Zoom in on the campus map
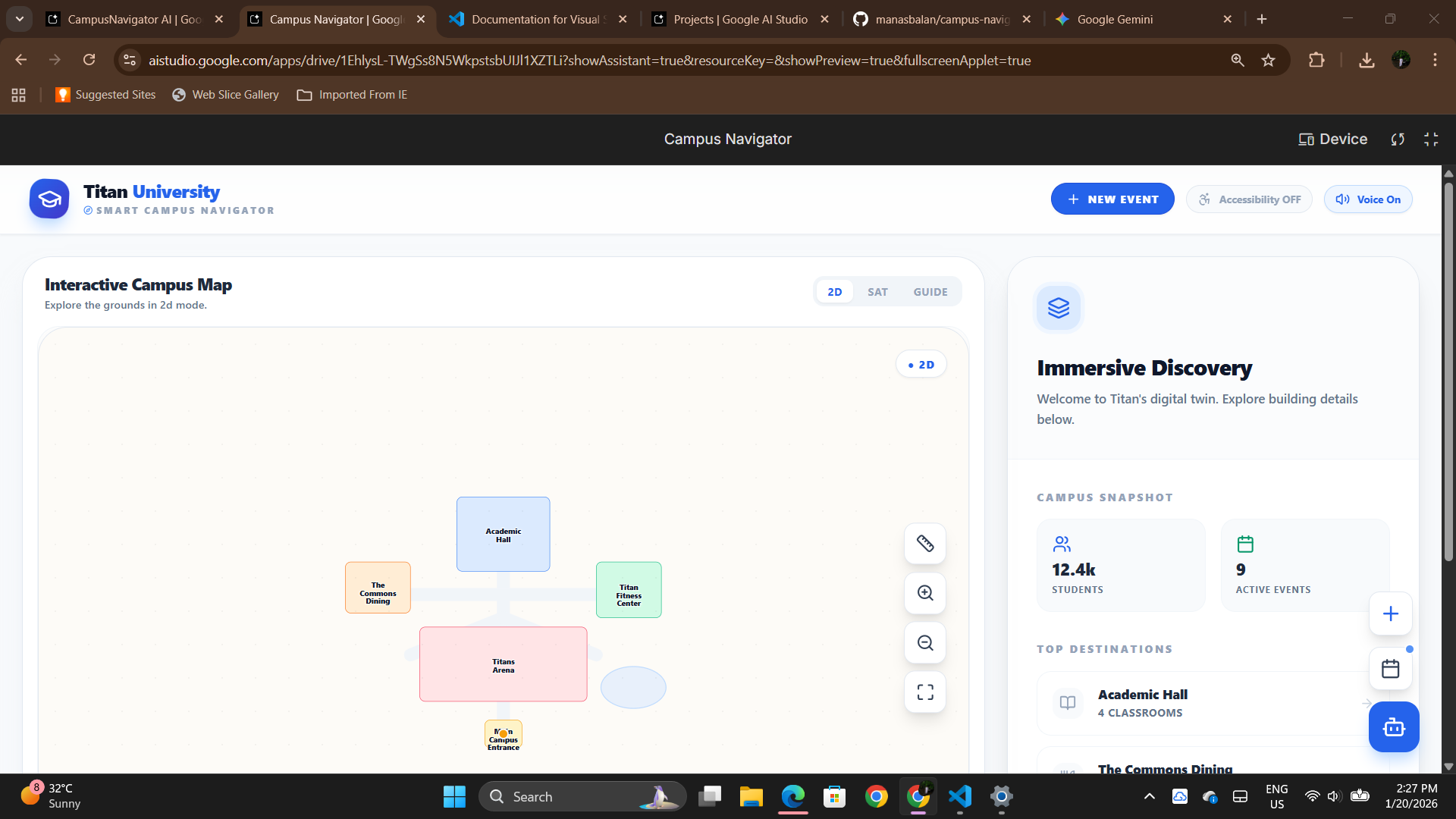The height and width of the screenshot is (819, 1456). pos(924,593)
